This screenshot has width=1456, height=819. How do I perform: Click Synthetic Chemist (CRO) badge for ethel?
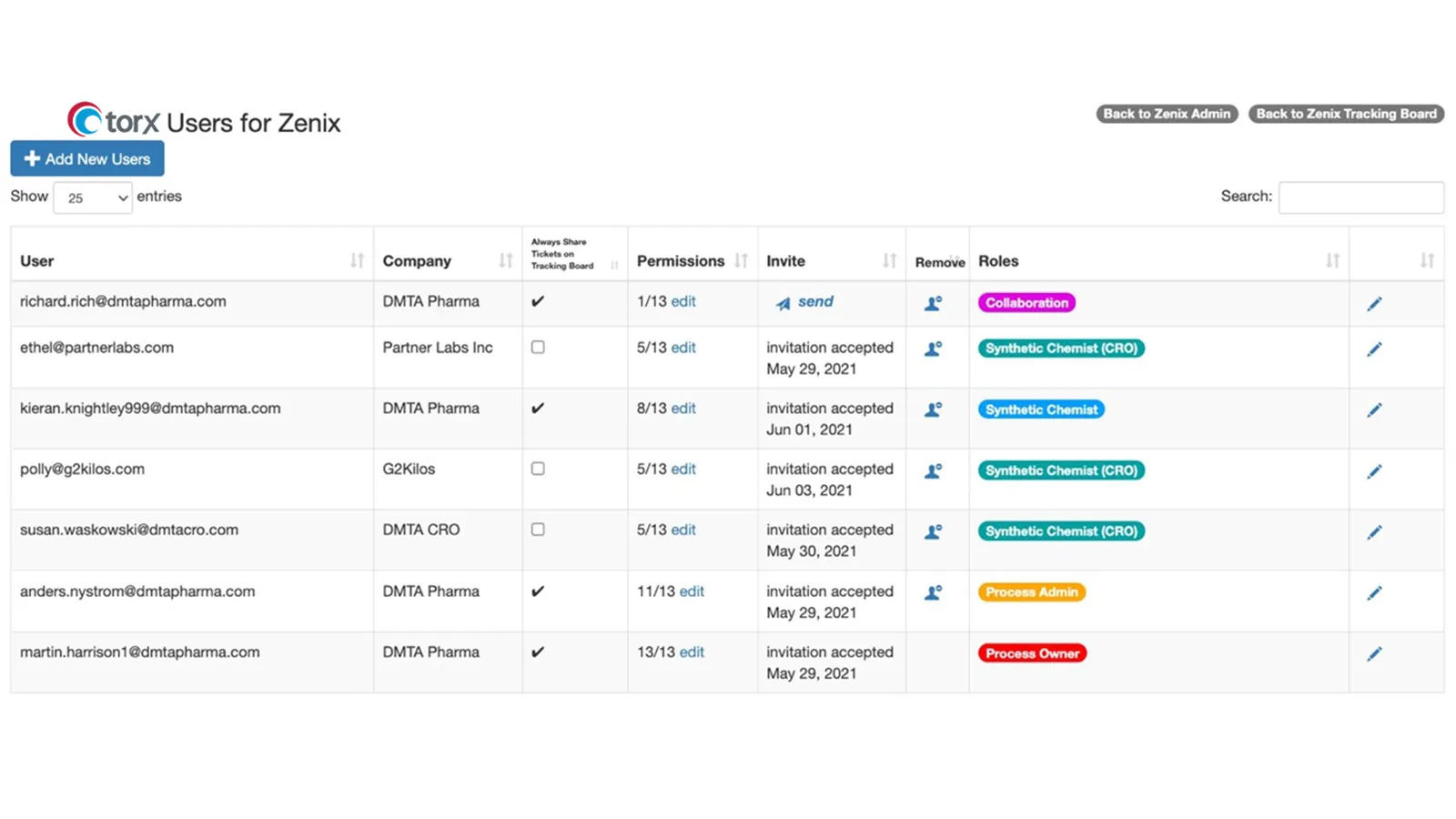(1061, 349)
